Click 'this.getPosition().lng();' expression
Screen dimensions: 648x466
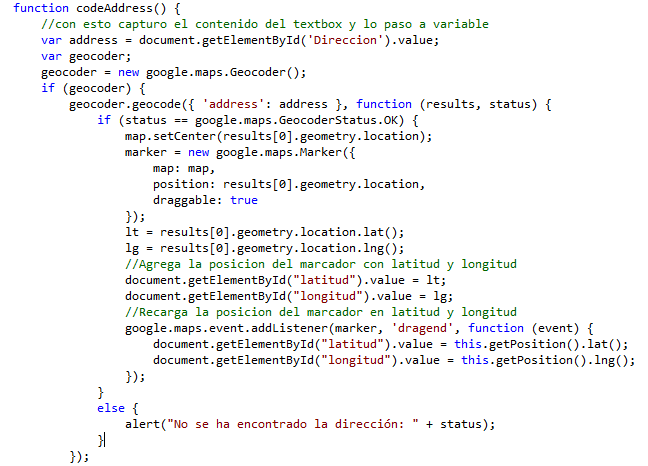(548, 361)
